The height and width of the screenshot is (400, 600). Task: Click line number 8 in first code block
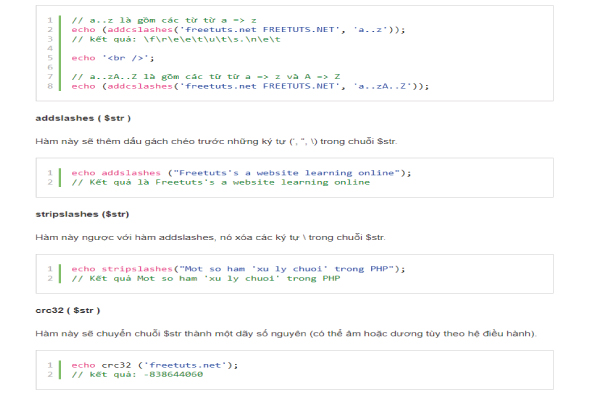click(x=49, y=86)
